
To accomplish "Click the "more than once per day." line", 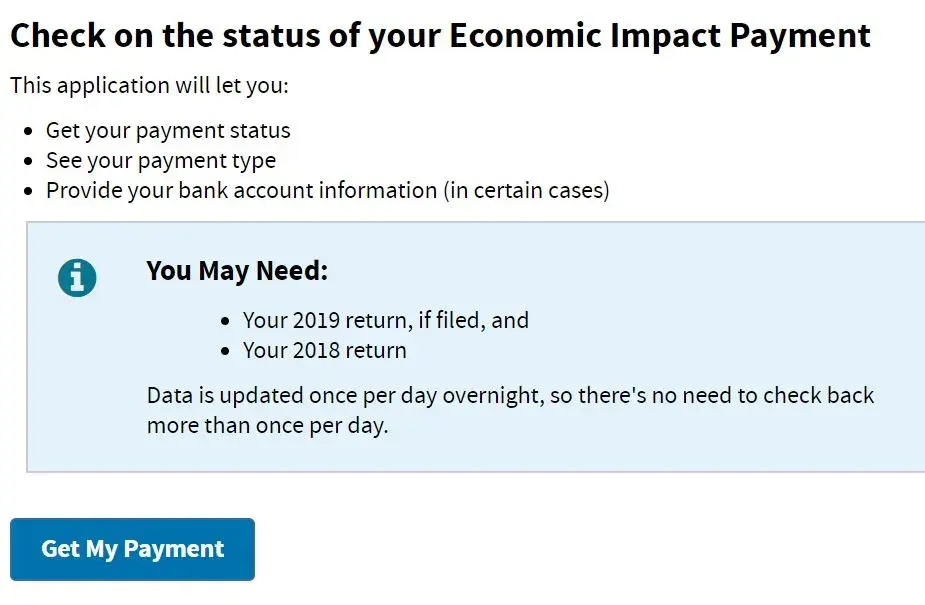I will (267, 425).
